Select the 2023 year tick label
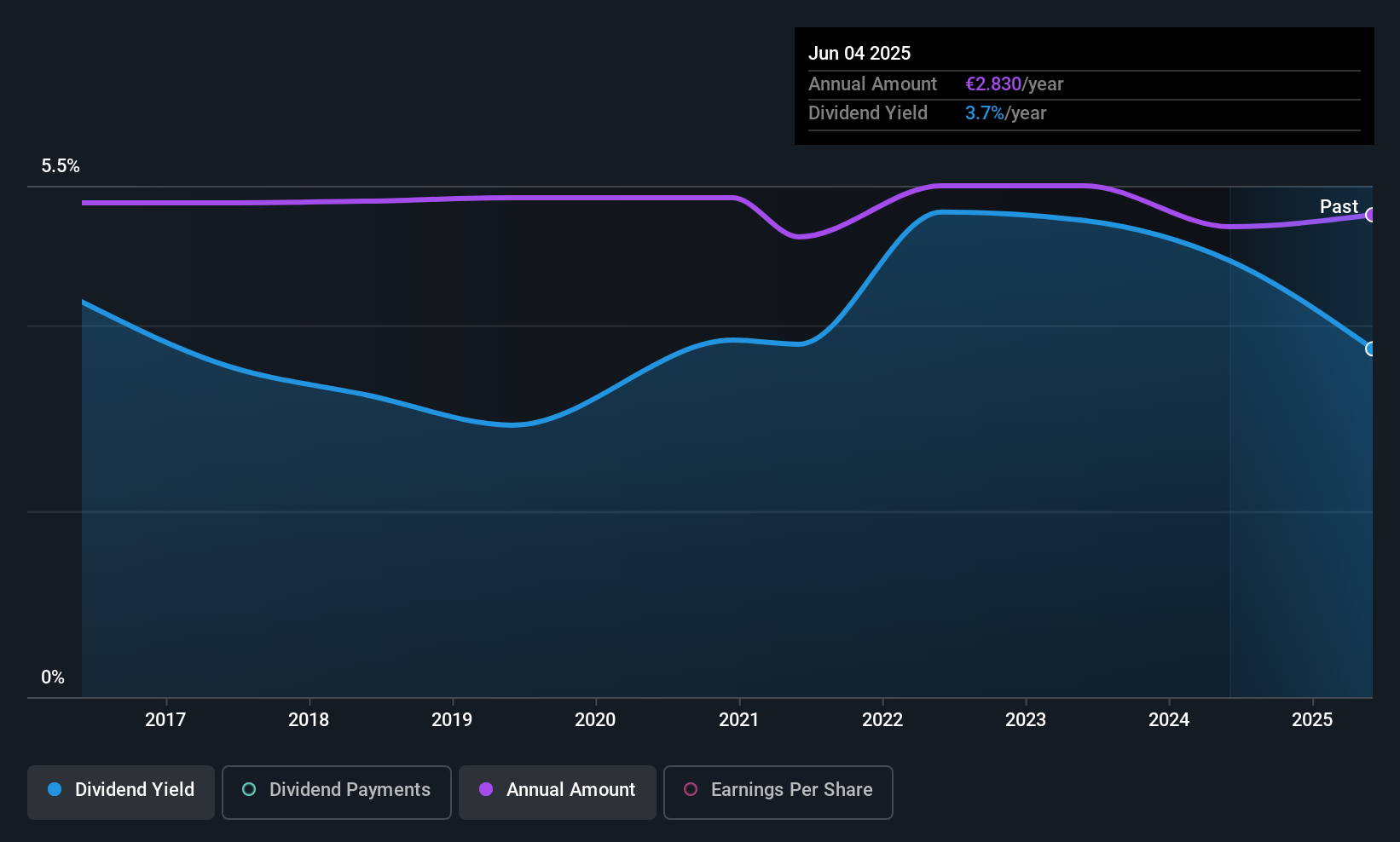The image size is (1400, 842). (1025, 720)
